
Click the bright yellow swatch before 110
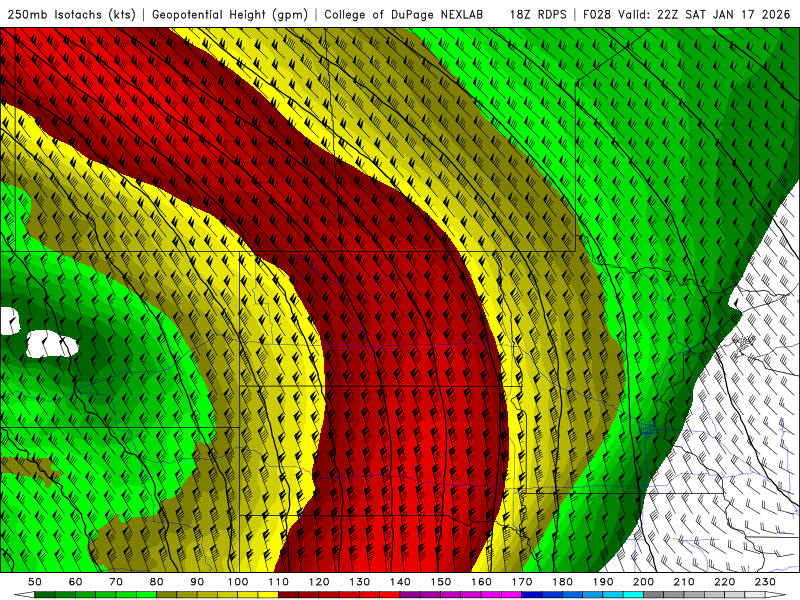268,595
